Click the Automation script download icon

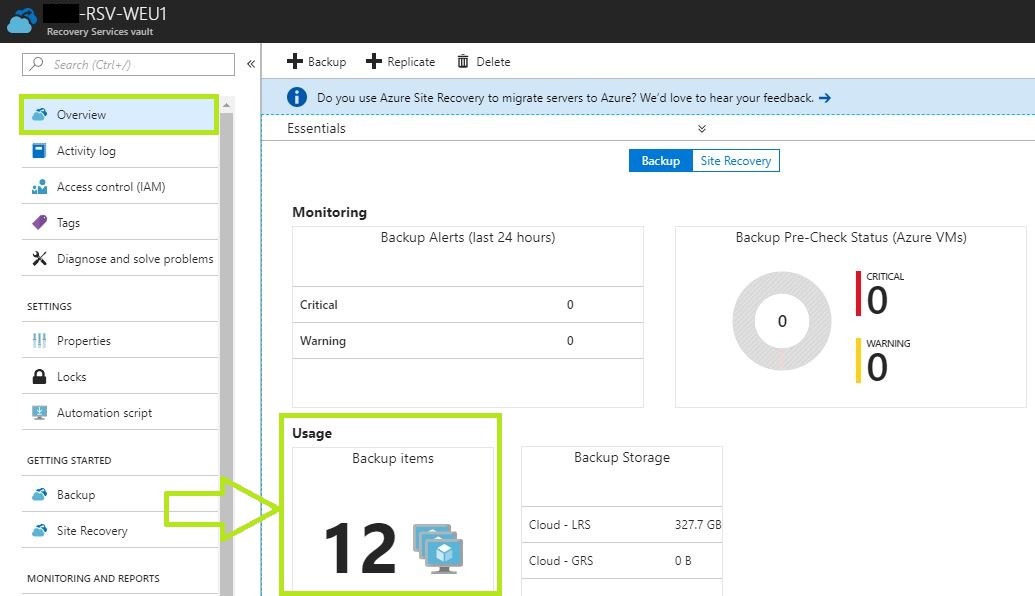[40, 413]
